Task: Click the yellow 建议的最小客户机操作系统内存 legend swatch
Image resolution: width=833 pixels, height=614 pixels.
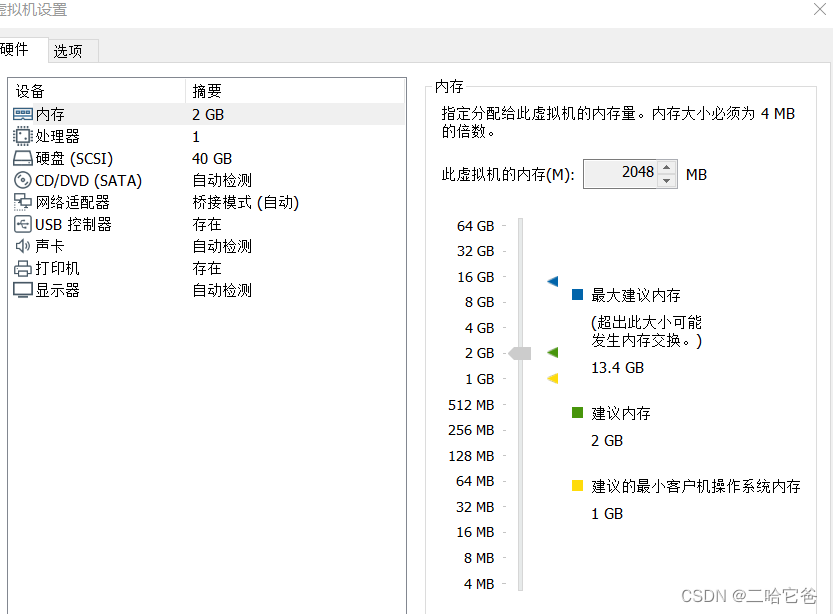Action: [x=577, y=485]
